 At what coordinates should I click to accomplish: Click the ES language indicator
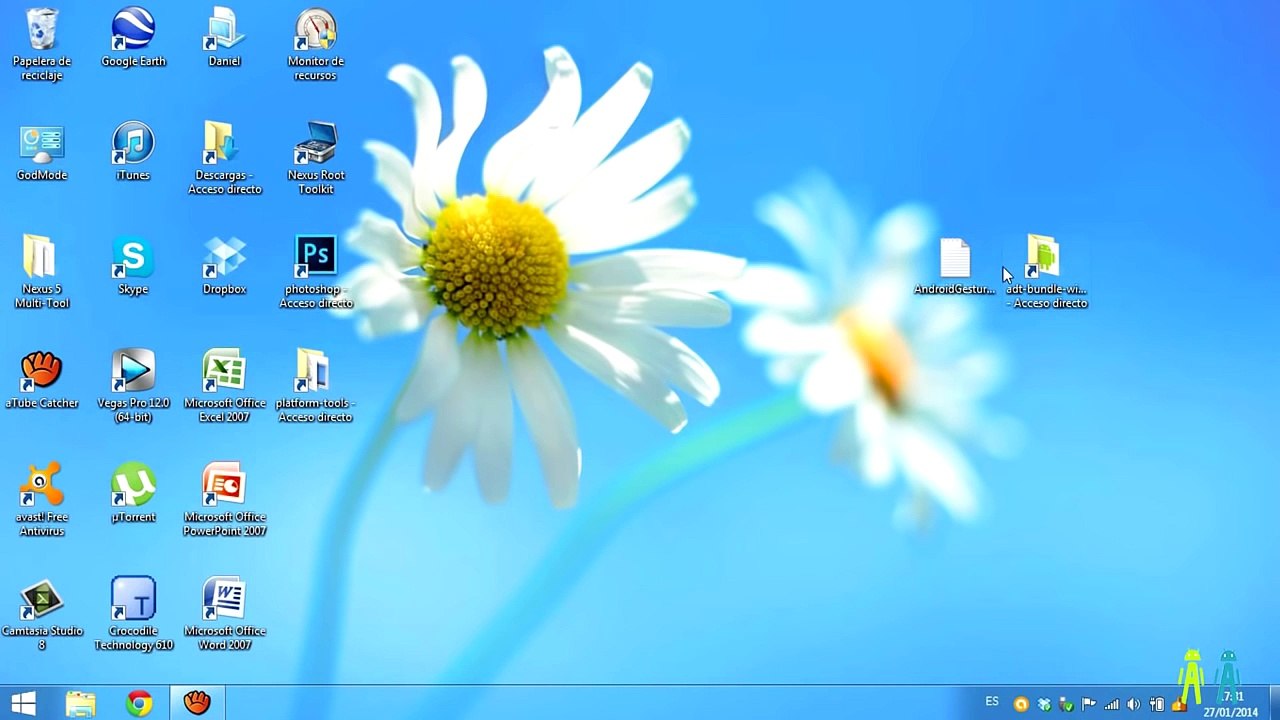(x=992, y=702)
